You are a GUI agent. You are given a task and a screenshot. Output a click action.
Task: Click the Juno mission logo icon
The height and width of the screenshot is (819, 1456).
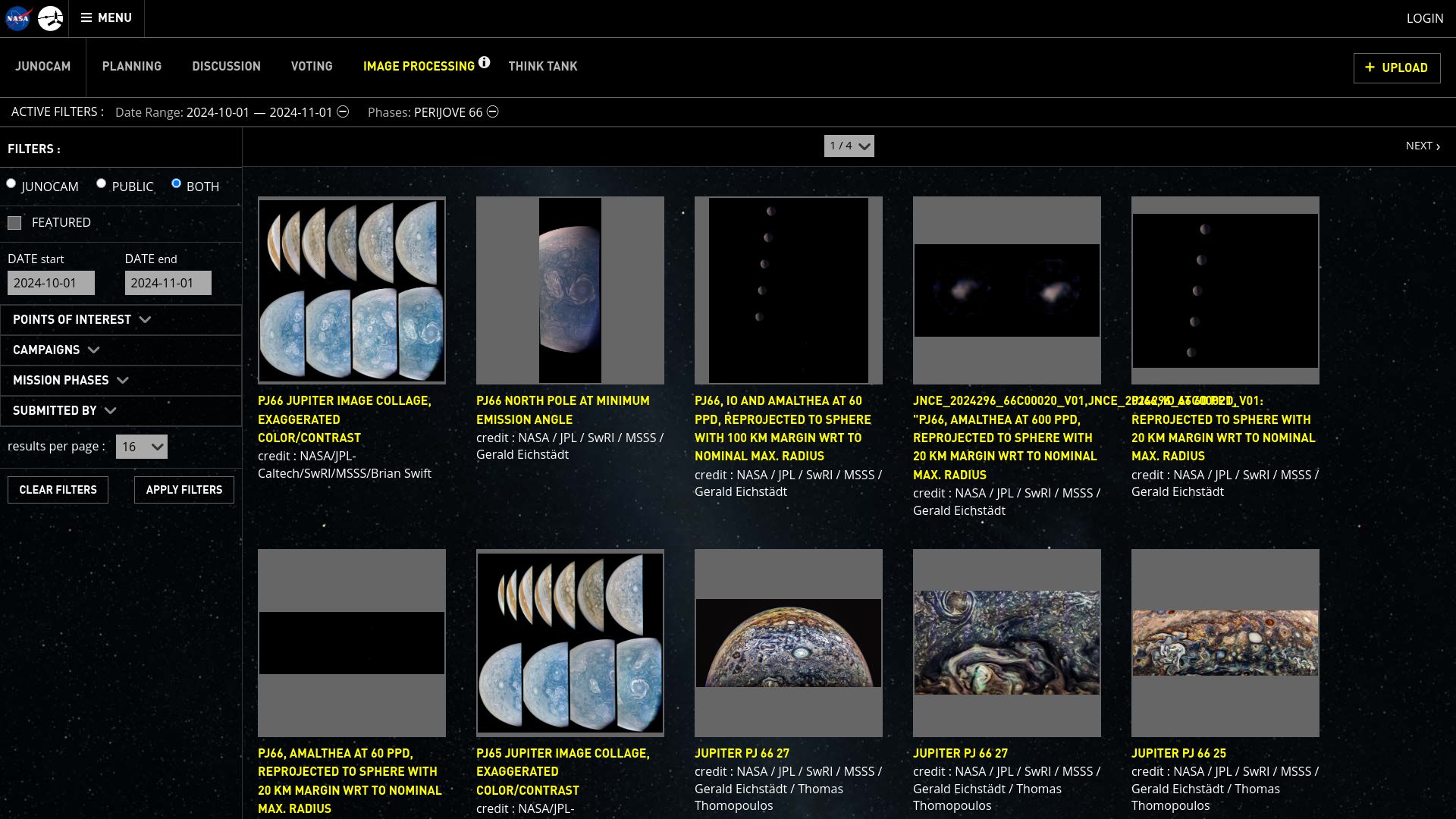point(51,18)
